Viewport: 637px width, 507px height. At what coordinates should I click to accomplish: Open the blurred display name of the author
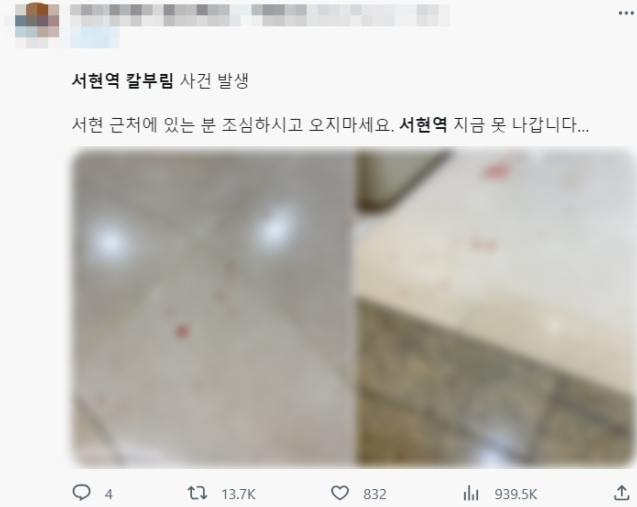259,15
